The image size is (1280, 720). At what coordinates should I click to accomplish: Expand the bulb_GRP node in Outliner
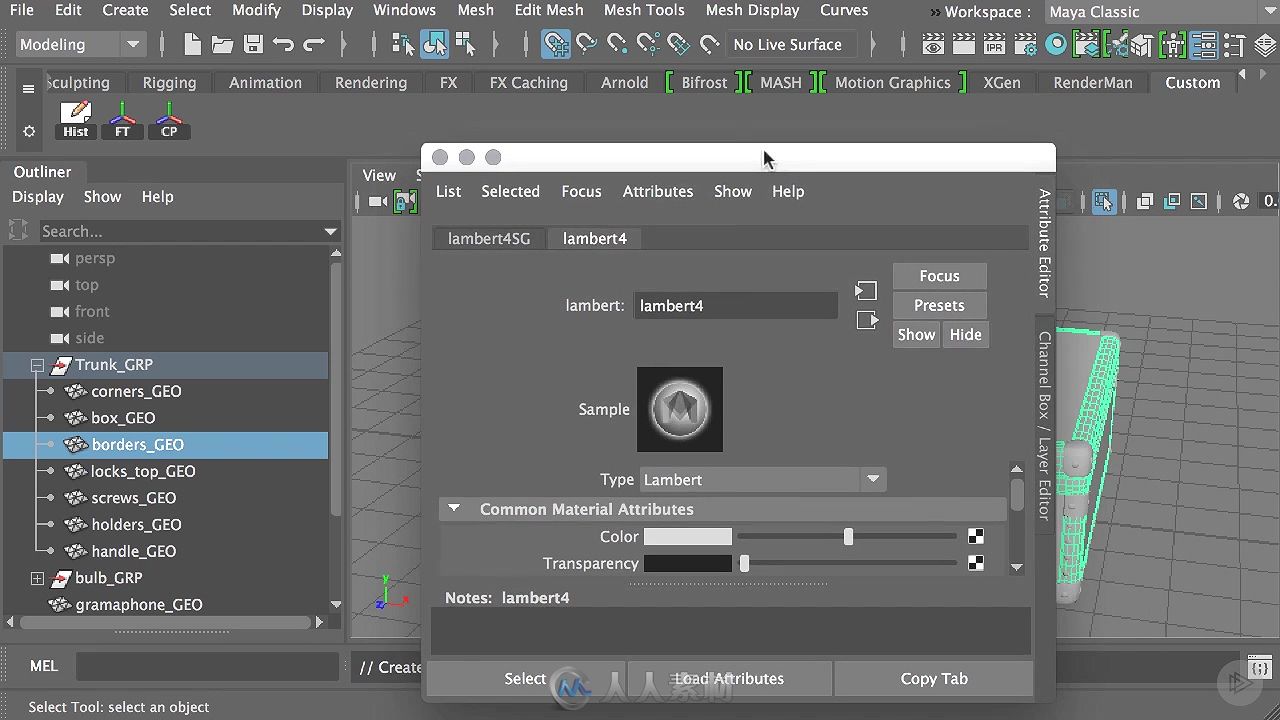click(x=37, y=578)
